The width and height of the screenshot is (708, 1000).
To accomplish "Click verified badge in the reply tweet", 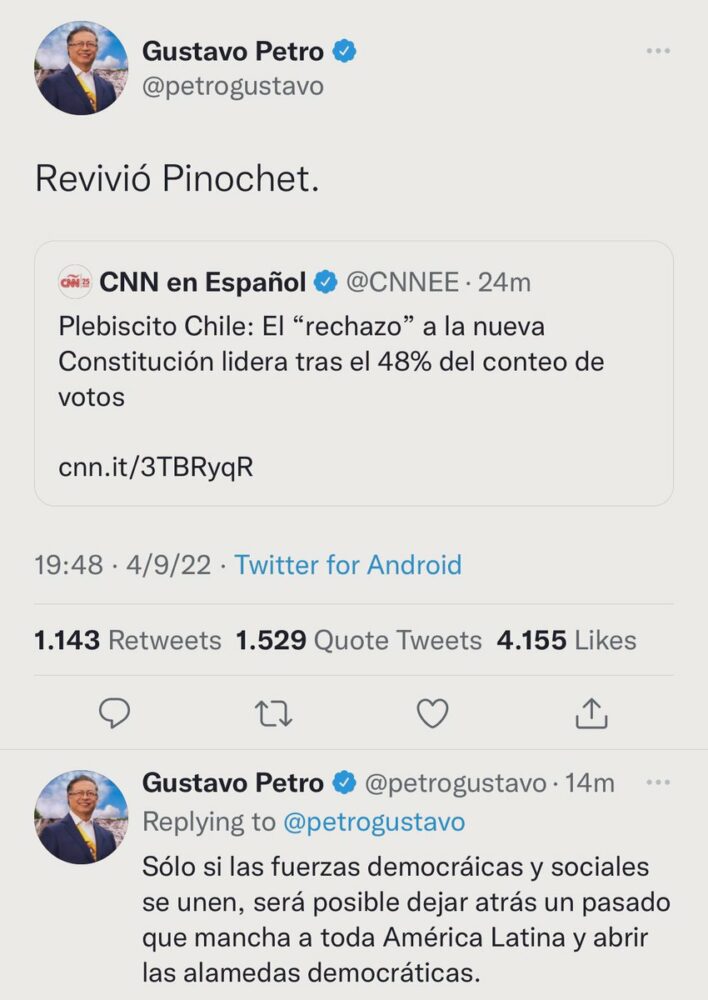I will point(344,783).
